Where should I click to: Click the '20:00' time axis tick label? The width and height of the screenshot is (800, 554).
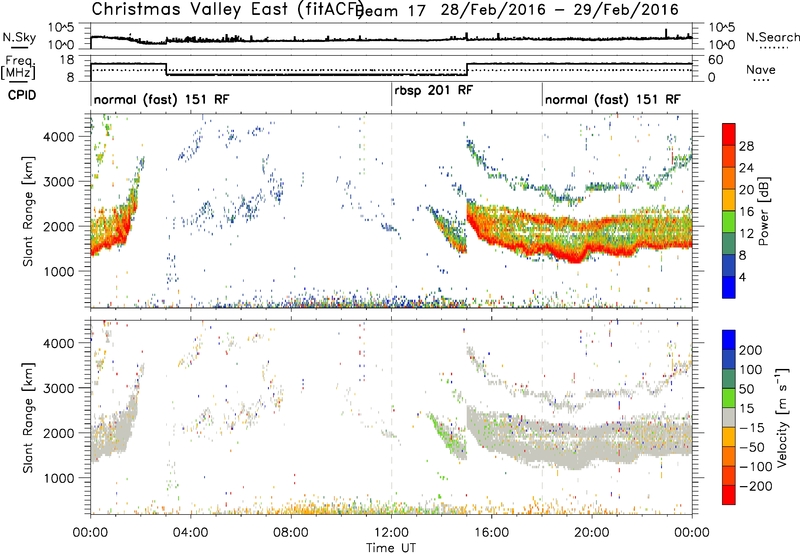(592, 533)
